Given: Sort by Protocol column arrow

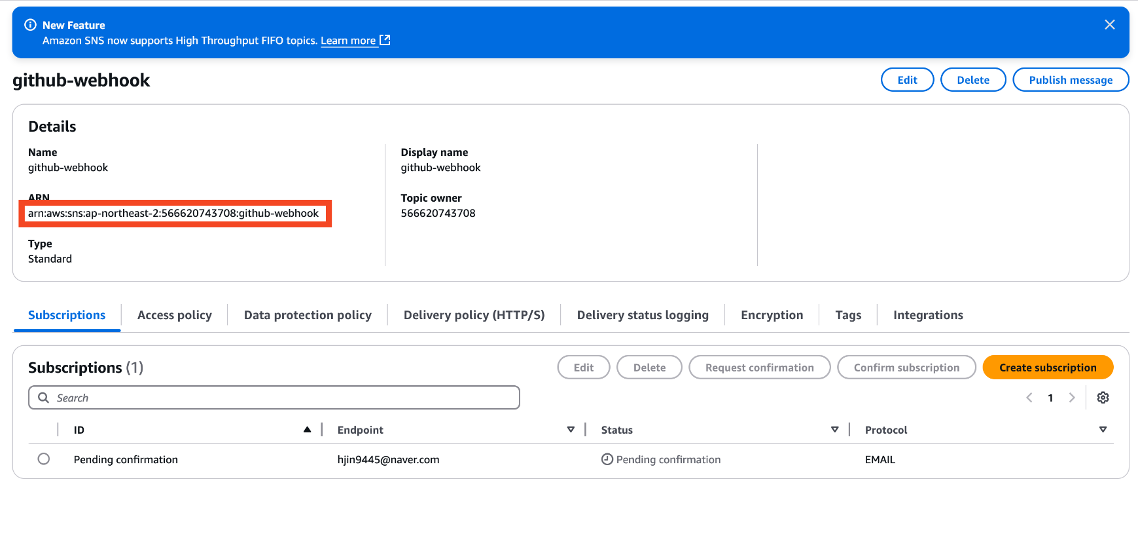Looking at the screenshot, I should click(x=1103, y=430).
